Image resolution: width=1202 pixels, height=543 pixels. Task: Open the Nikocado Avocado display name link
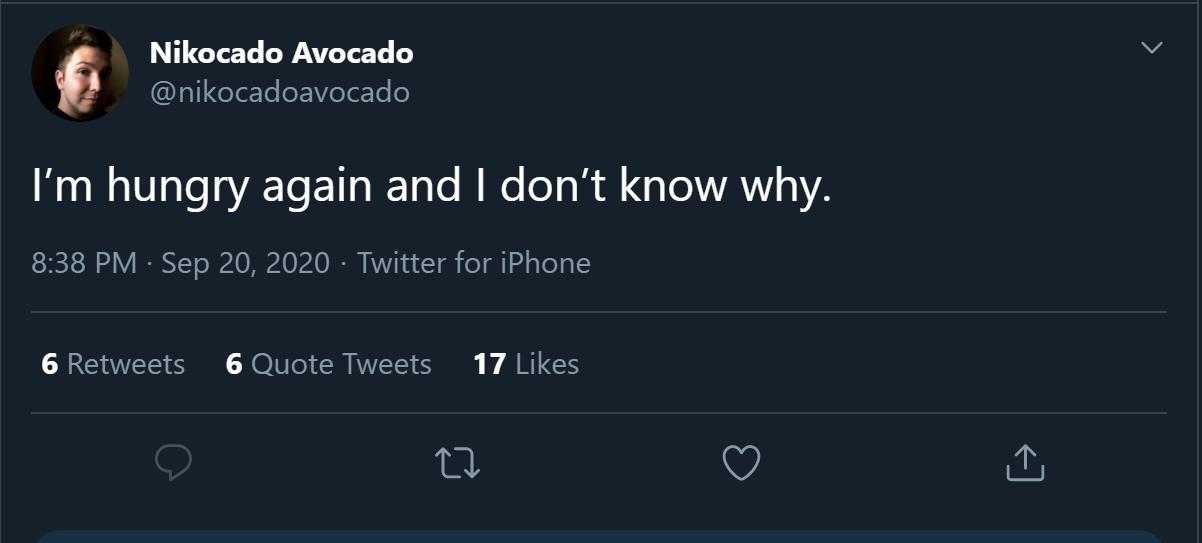[x=281, y=53]
